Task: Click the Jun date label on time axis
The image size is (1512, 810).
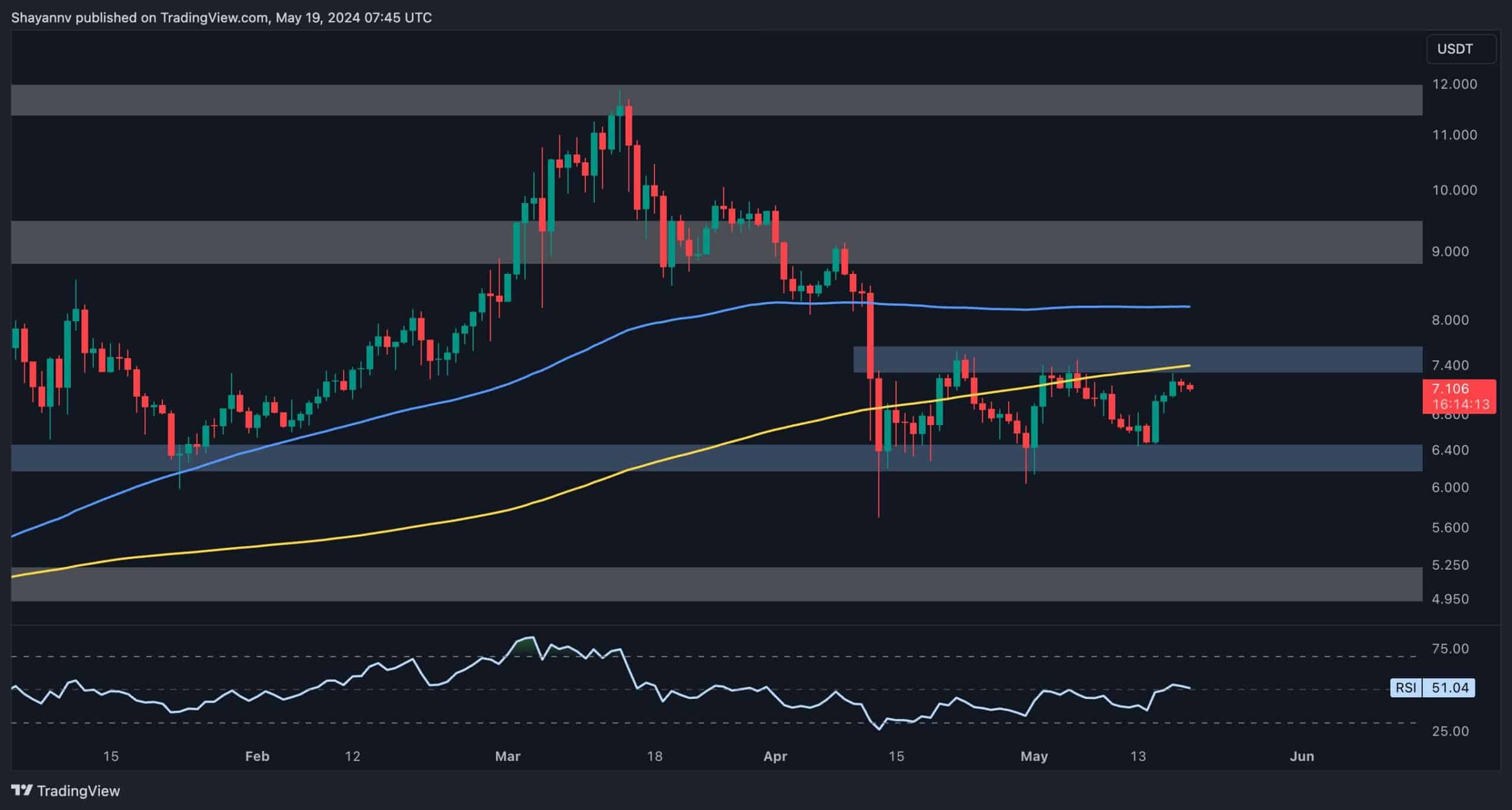Action: 1302,756
